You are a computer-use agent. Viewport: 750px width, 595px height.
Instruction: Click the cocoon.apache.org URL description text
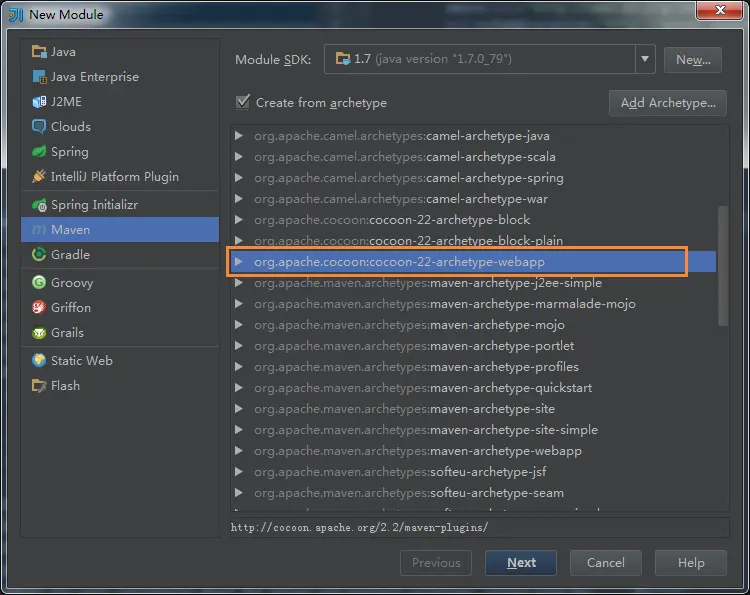pyautogui.click(x=359, y=528)
